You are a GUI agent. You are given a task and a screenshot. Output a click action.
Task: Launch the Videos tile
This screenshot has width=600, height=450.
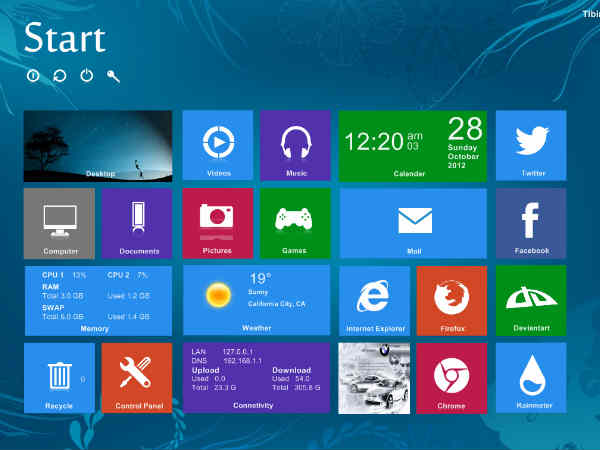(218, 145)
